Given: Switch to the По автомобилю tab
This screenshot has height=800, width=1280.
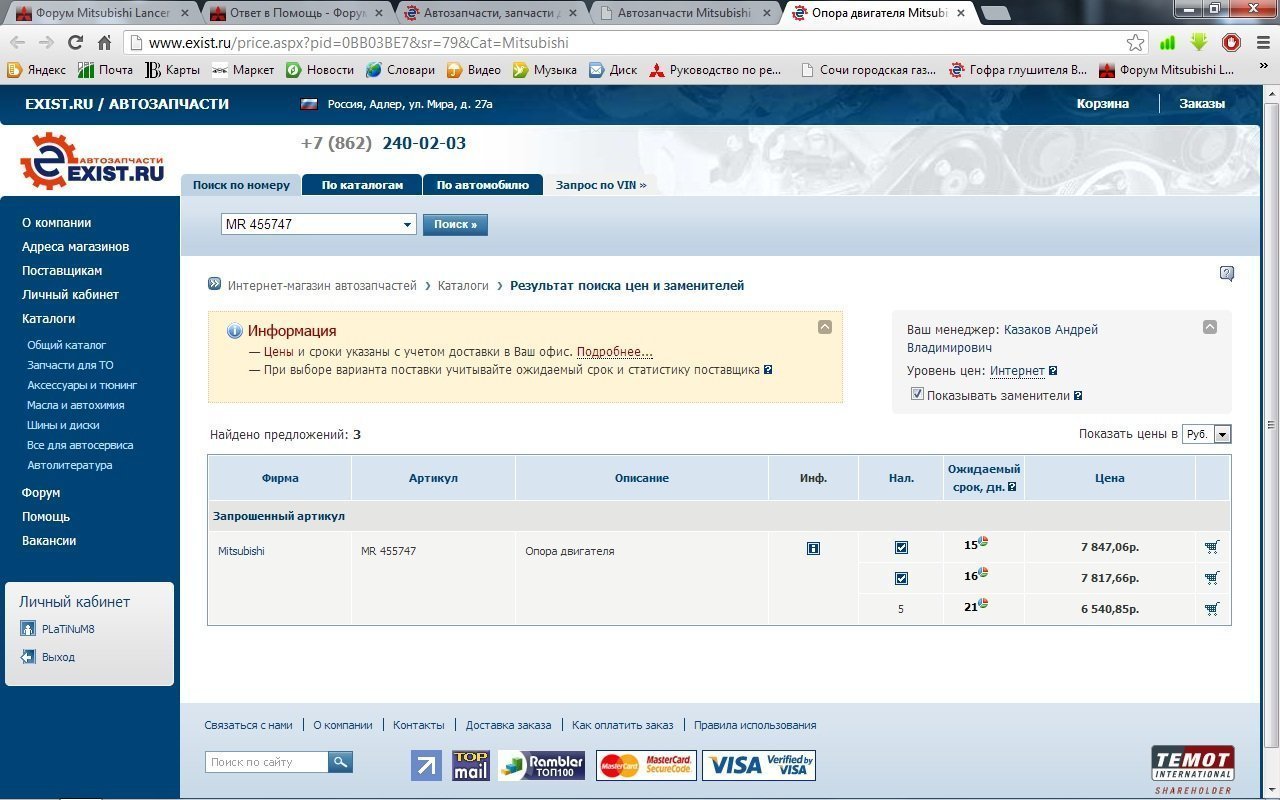Looking at the screenshot, I should pos(482,185).
